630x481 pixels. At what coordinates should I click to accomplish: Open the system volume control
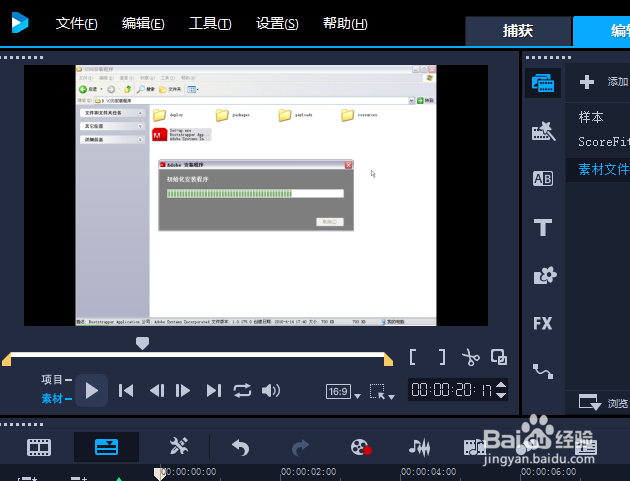(x=271, y=391)
